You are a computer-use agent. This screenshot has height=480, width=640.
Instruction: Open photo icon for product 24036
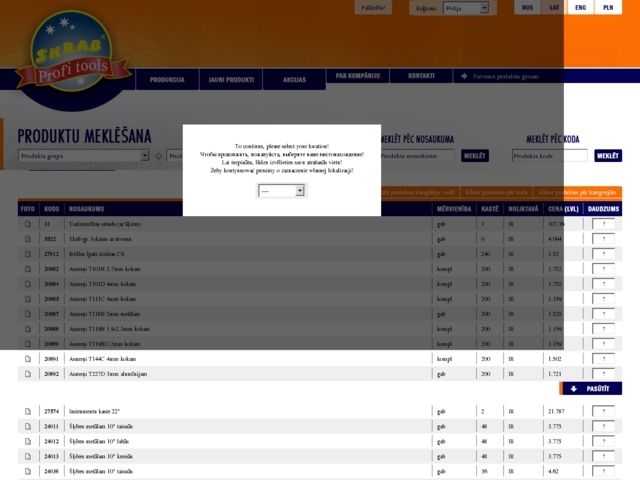coord(28,471)
